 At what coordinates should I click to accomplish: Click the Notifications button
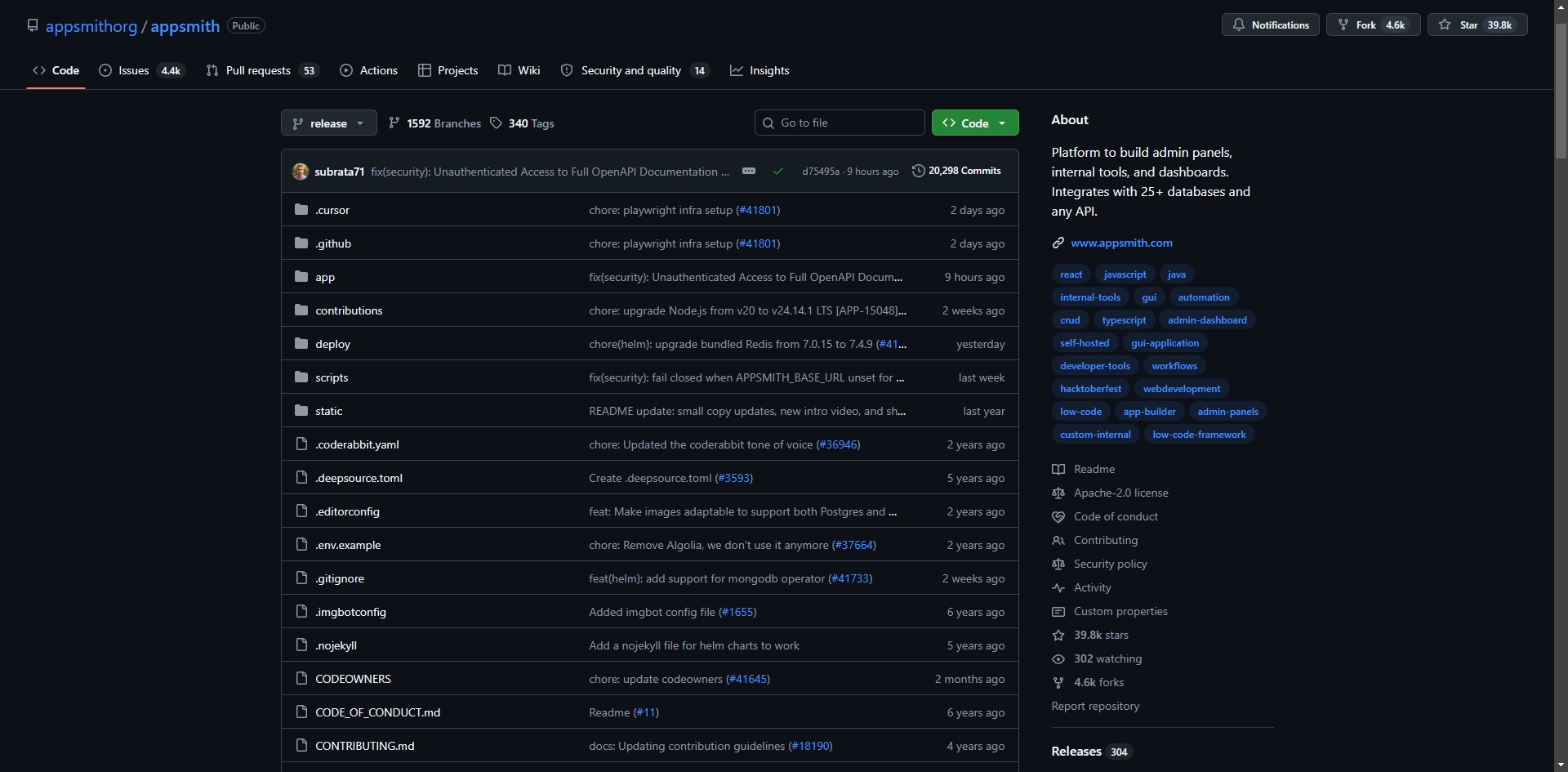(x=1271, y=25)
